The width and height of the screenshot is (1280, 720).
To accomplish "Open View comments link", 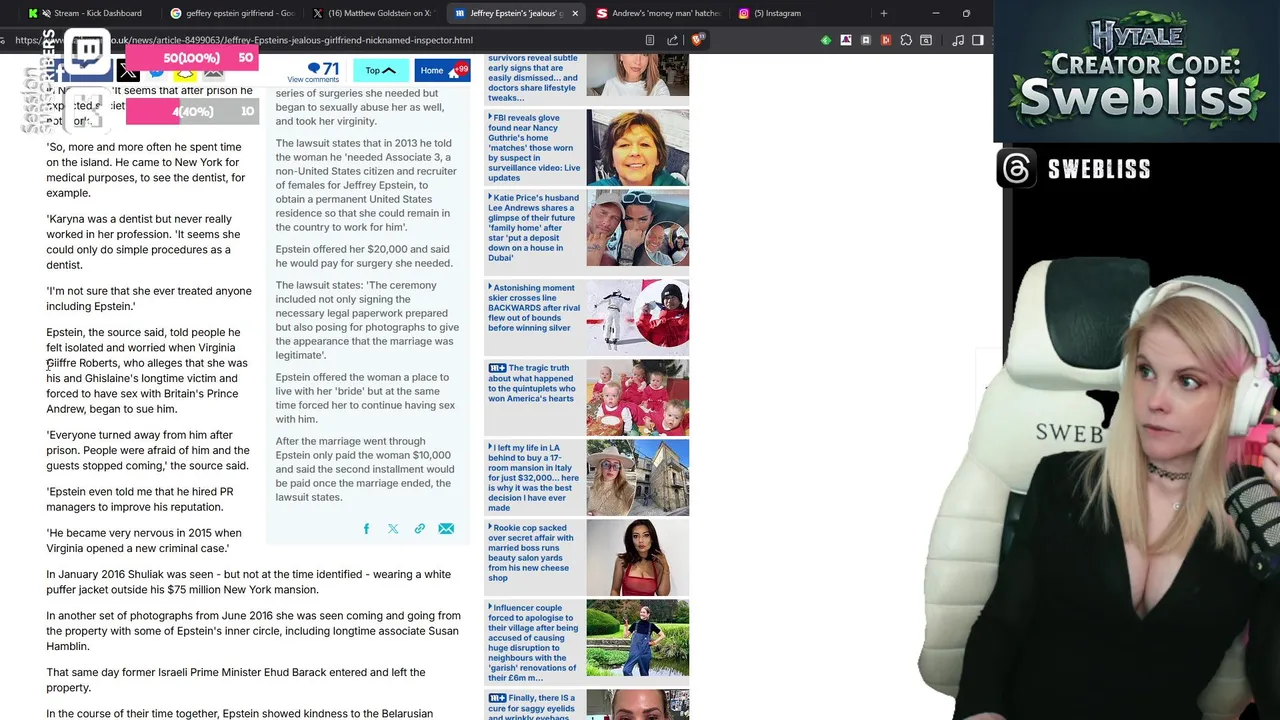I will point(313,80).
